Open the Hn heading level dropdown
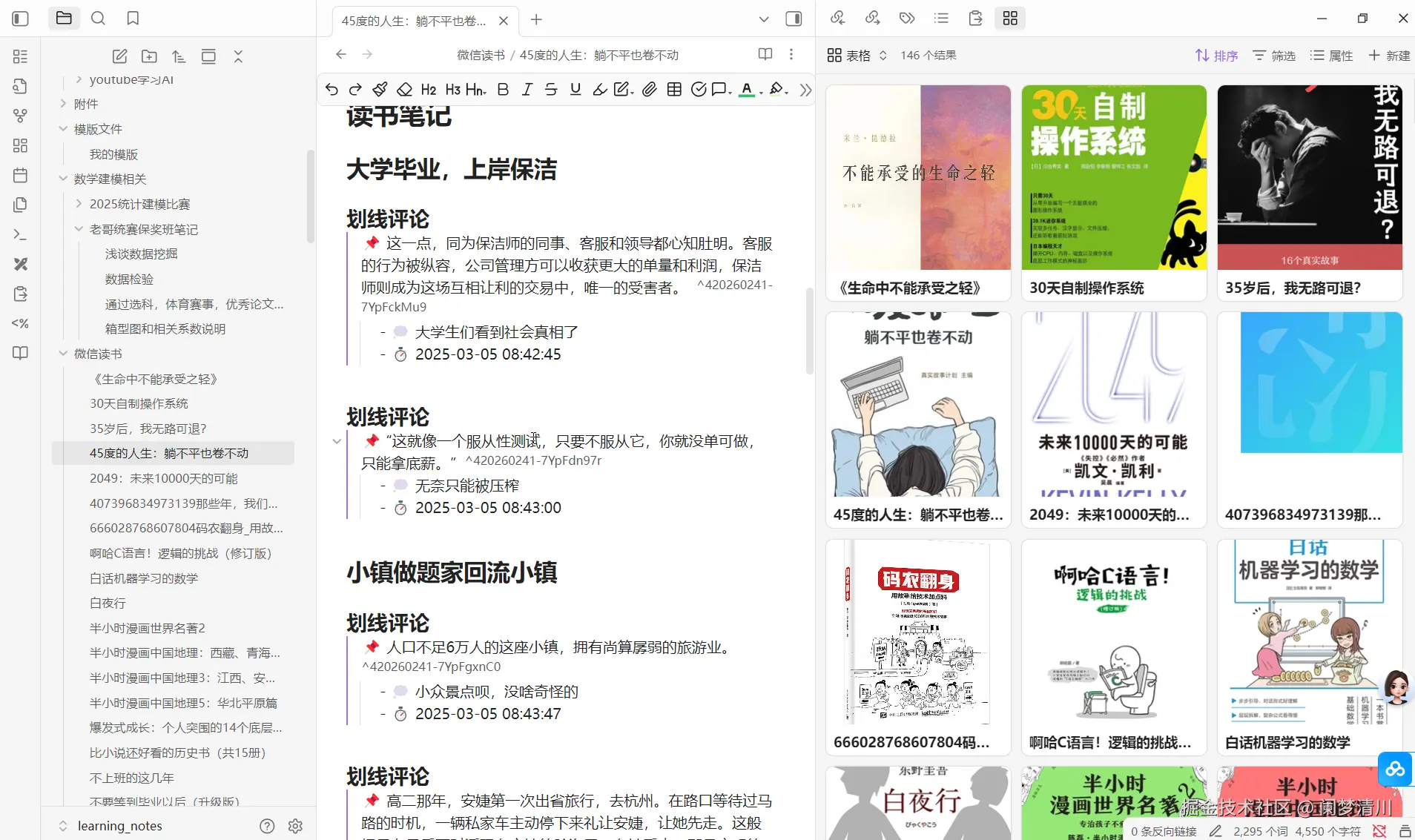 (x=476, y=90)
